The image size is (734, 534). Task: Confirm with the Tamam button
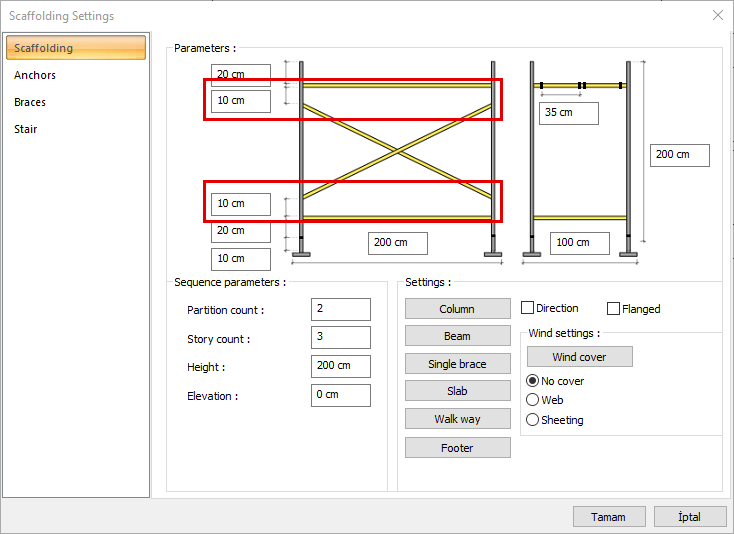(608, 517)
